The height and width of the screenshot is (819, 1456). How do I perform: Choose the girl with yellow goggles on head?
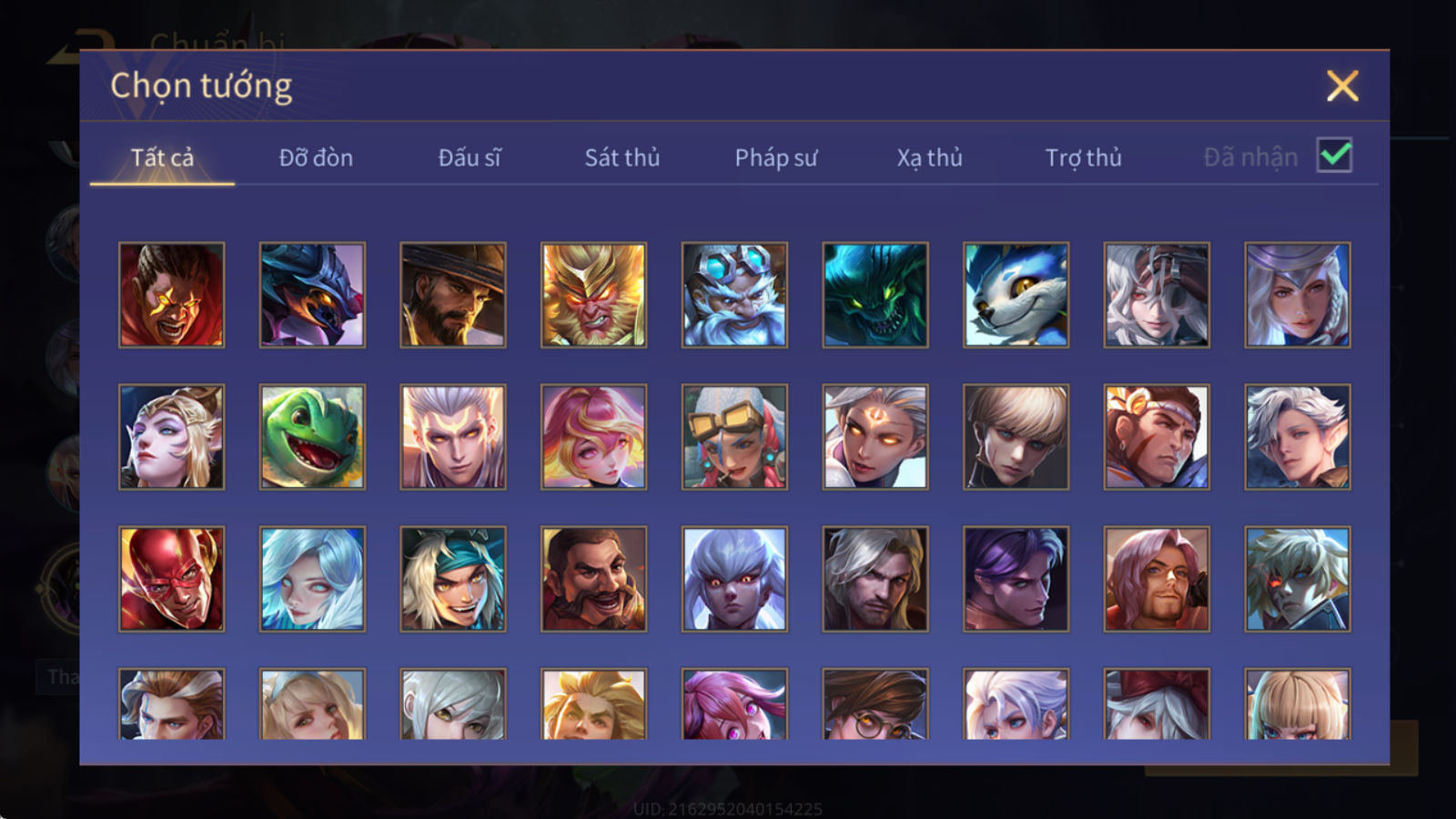click(x=734, y=437)
